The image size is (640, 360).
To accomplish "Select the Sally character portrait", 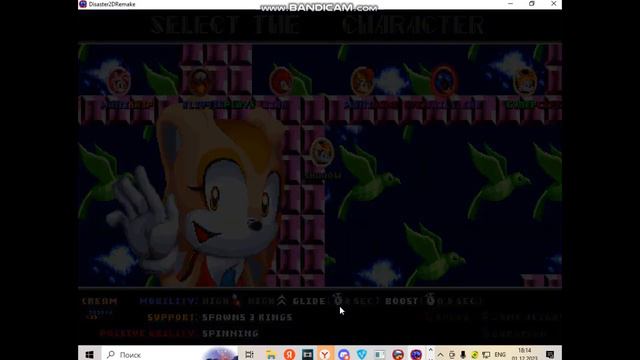I will [362, 81].
